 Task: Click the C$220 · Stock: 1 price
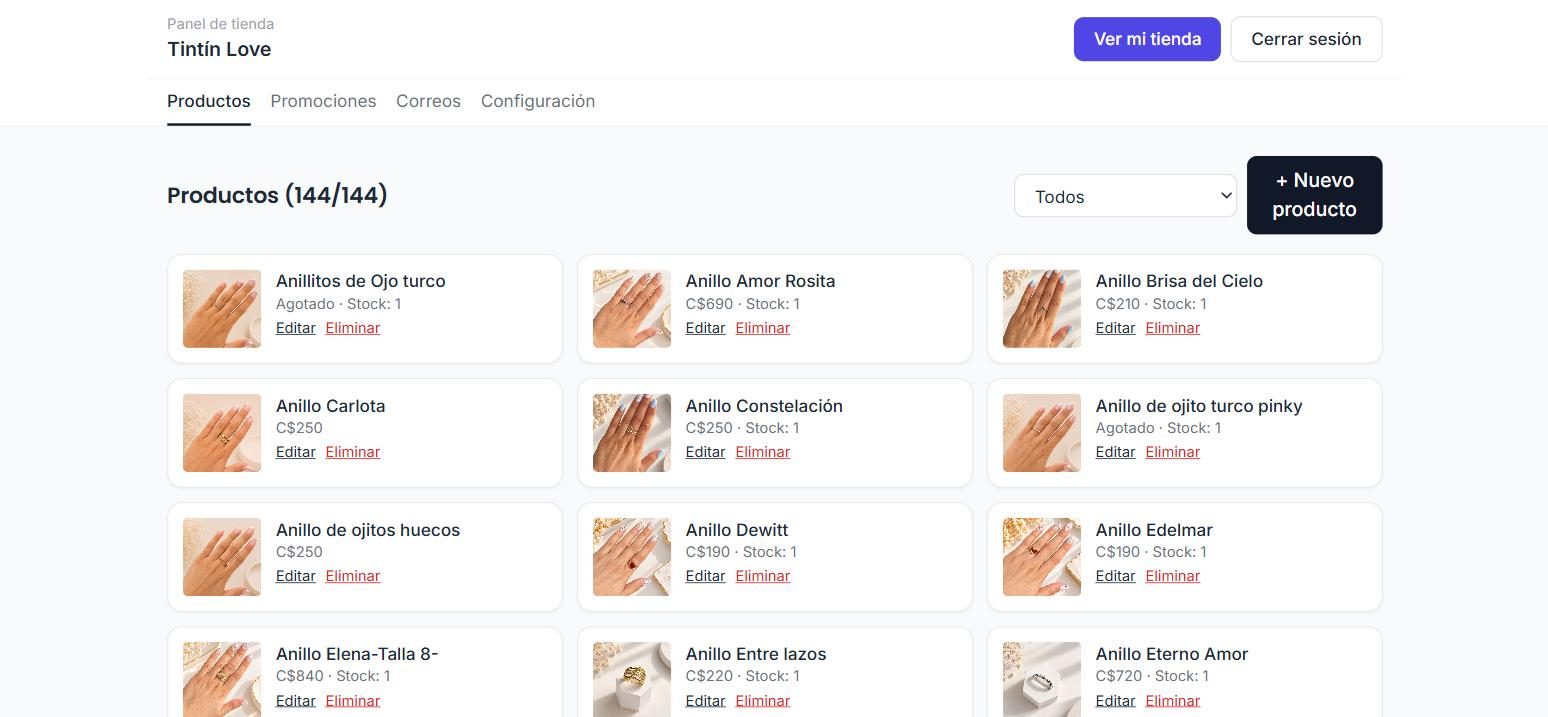coord(743,676)
